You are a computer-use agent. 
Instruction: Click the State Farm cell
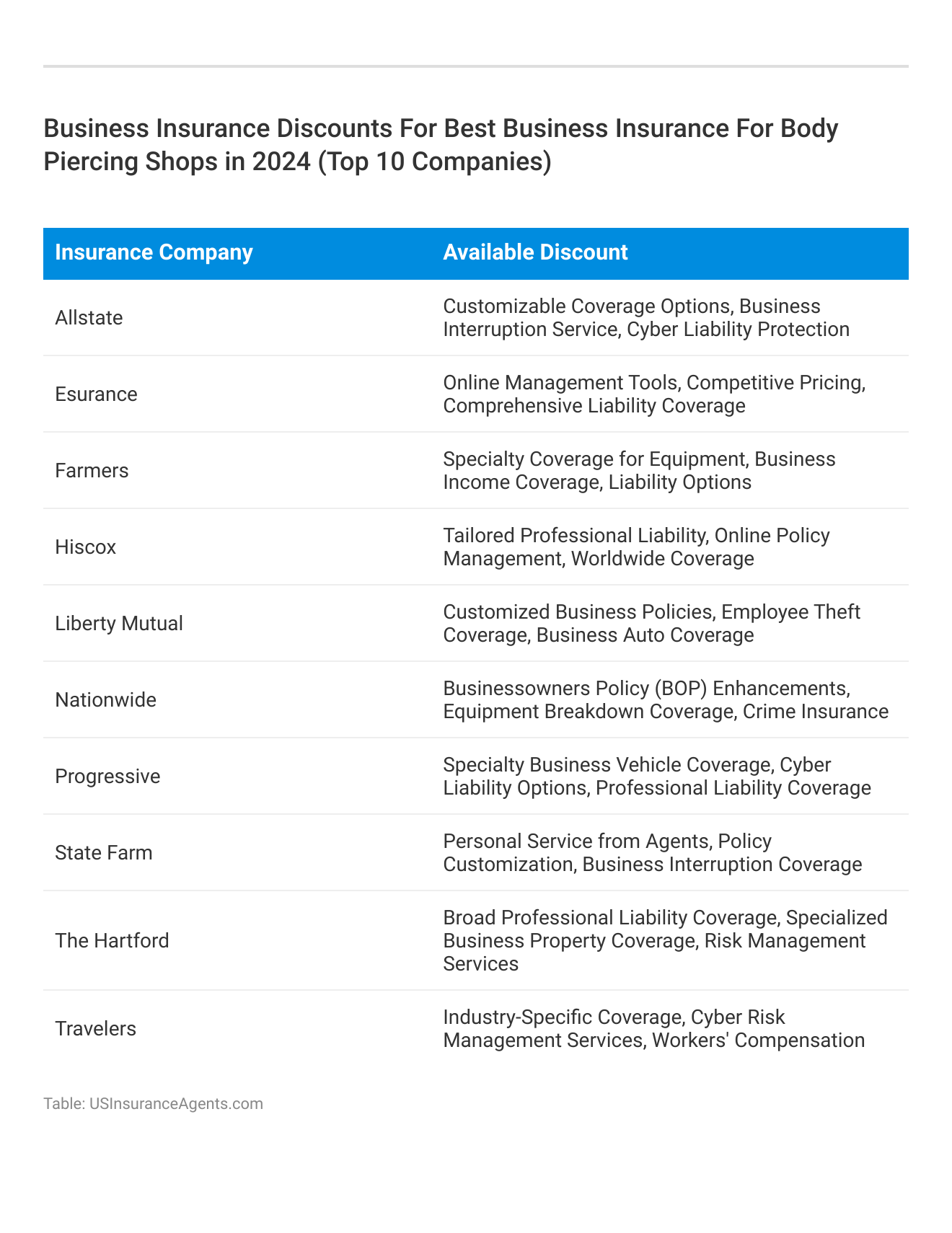(x=104, y=853)
